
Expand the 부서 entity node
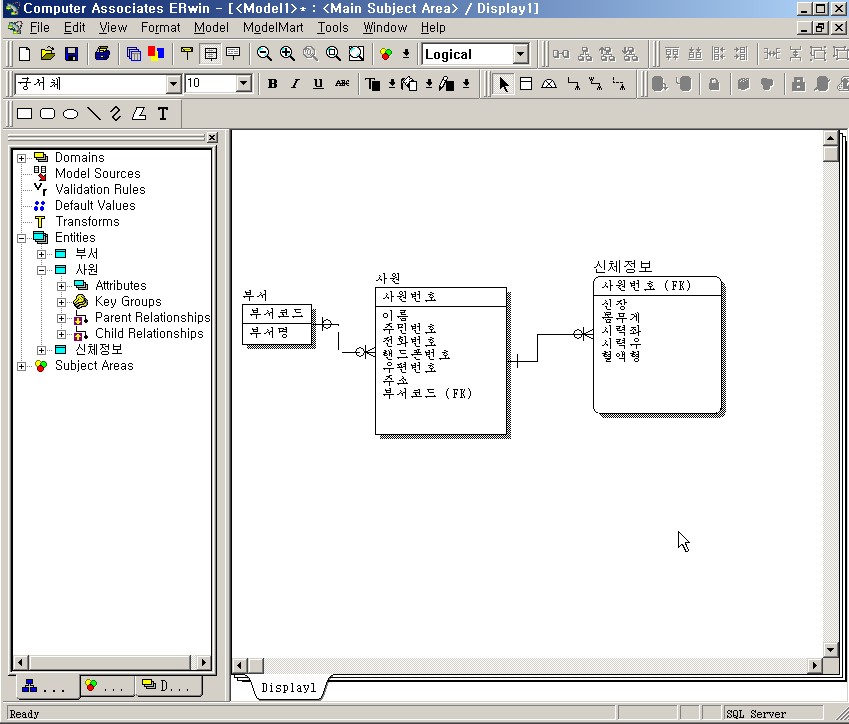(41, 254)
